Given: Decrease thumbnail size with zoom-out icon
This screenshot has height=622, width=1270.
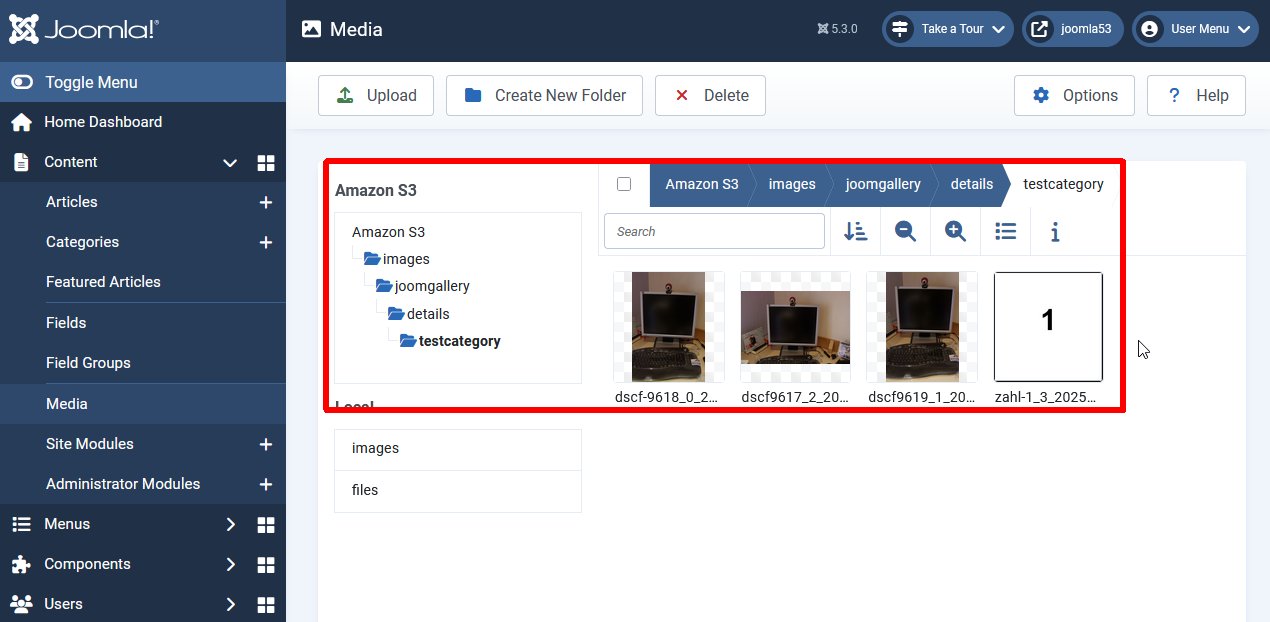Looking at the screenshot, I should [906, 231].
